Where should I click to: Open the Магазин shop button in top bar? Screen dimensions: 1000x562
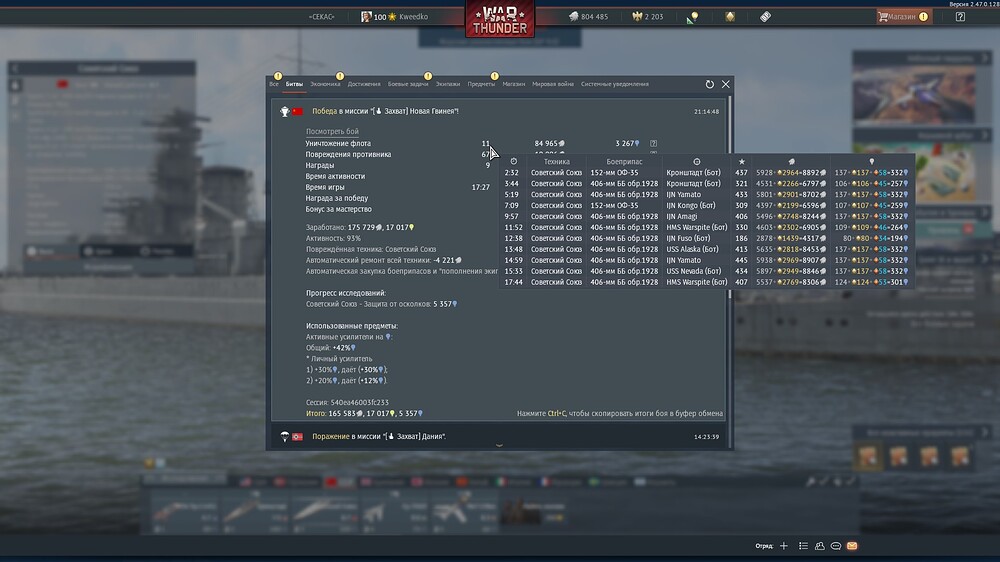tap(904, 17)
